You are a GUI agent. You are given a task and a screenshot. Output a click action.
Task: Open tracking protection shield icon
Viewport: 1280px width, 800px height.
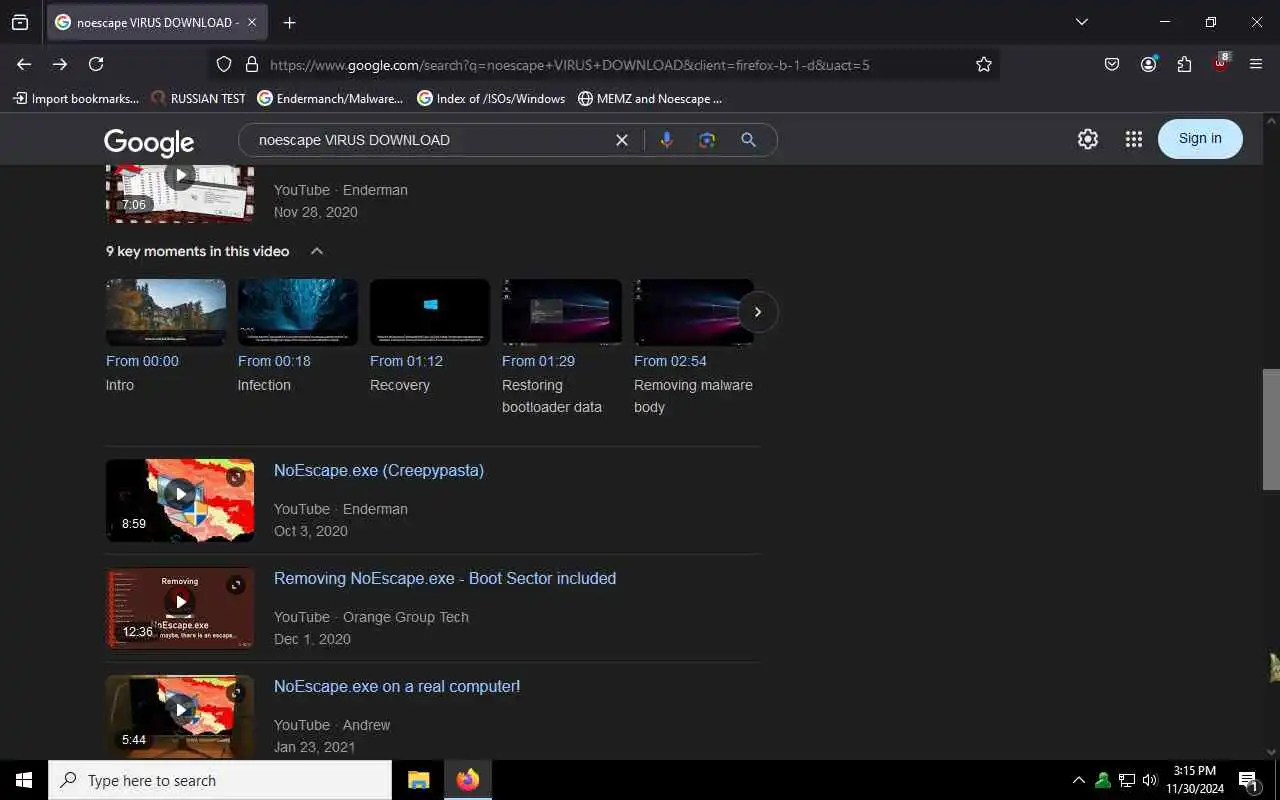coord(224,64)
